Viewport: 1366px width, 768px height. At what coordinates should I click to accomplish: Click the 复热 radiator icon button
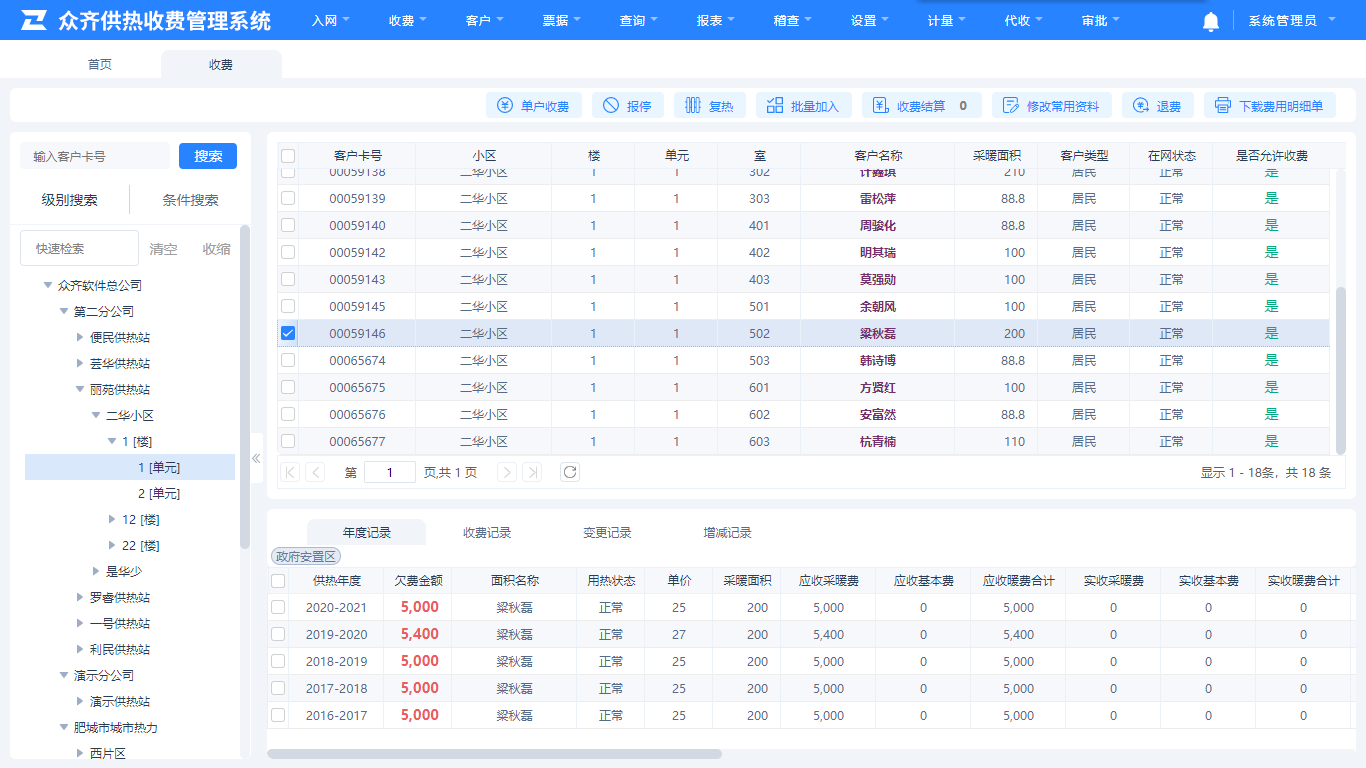[710, 105]
